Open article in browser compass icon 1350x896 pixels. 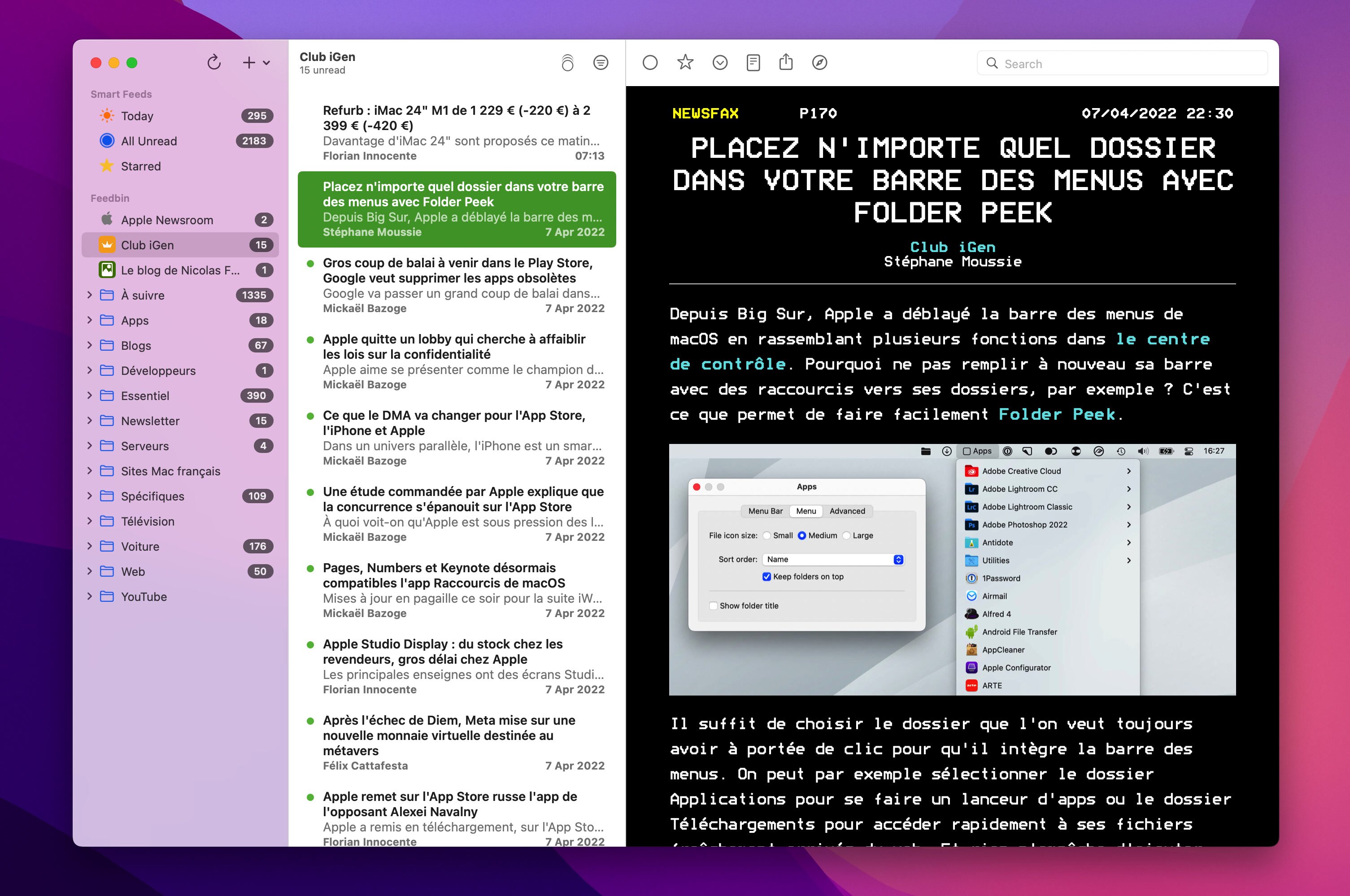pos(819,62)
